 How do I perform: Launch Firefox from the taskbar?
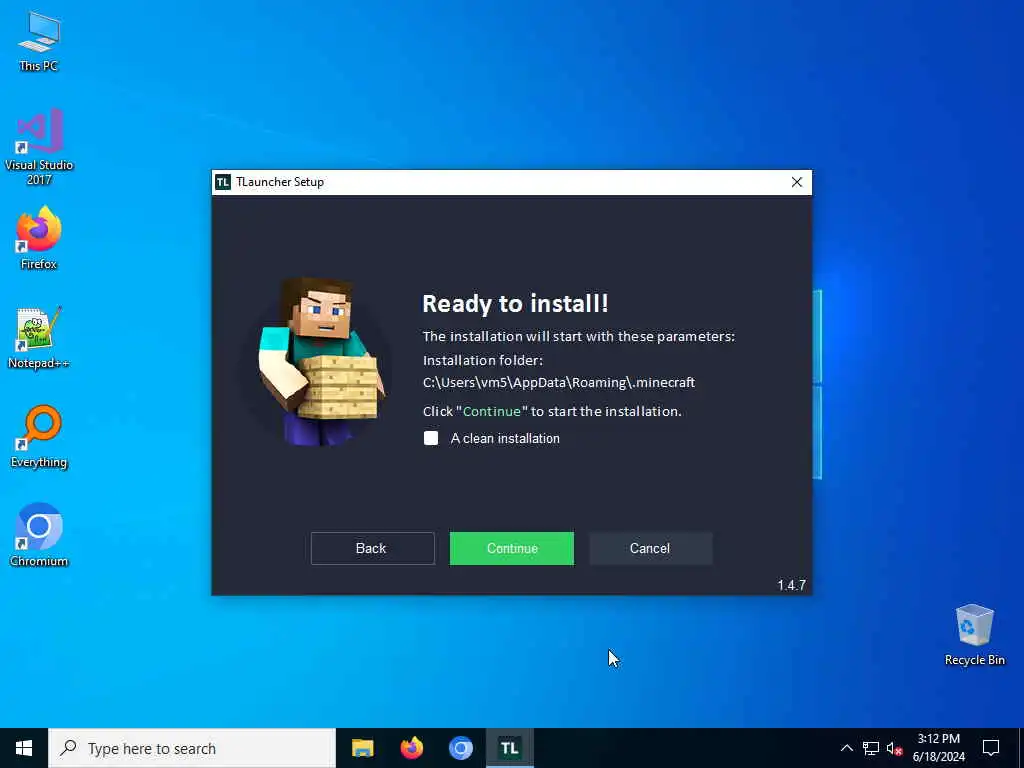point(411,748)
